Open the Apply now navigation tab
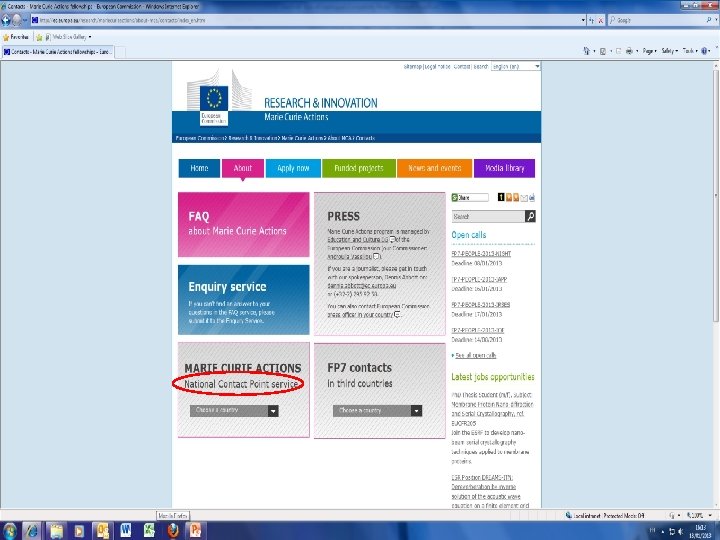This screenshot has width=720, height=540. tap(293, 168)
